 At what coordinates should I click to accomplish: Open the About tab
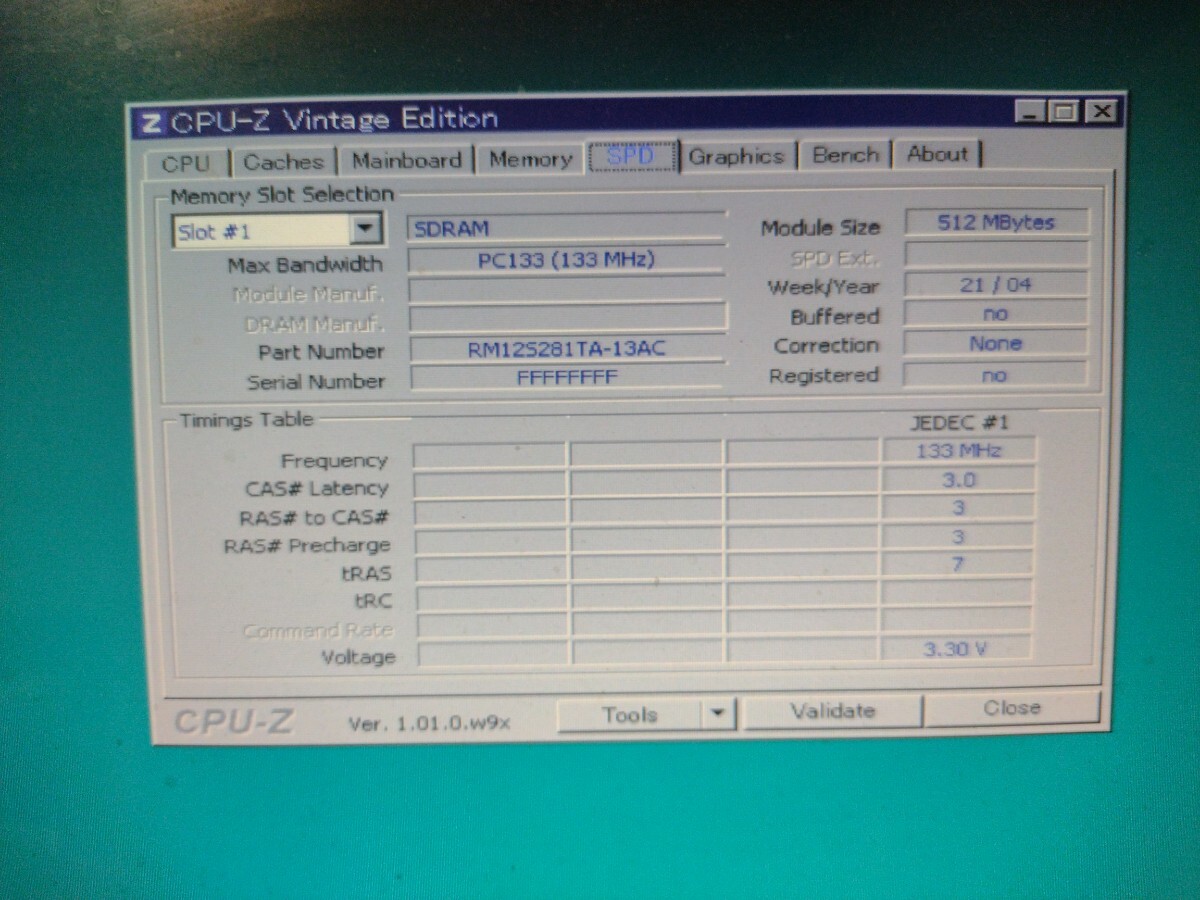[938, 154]
